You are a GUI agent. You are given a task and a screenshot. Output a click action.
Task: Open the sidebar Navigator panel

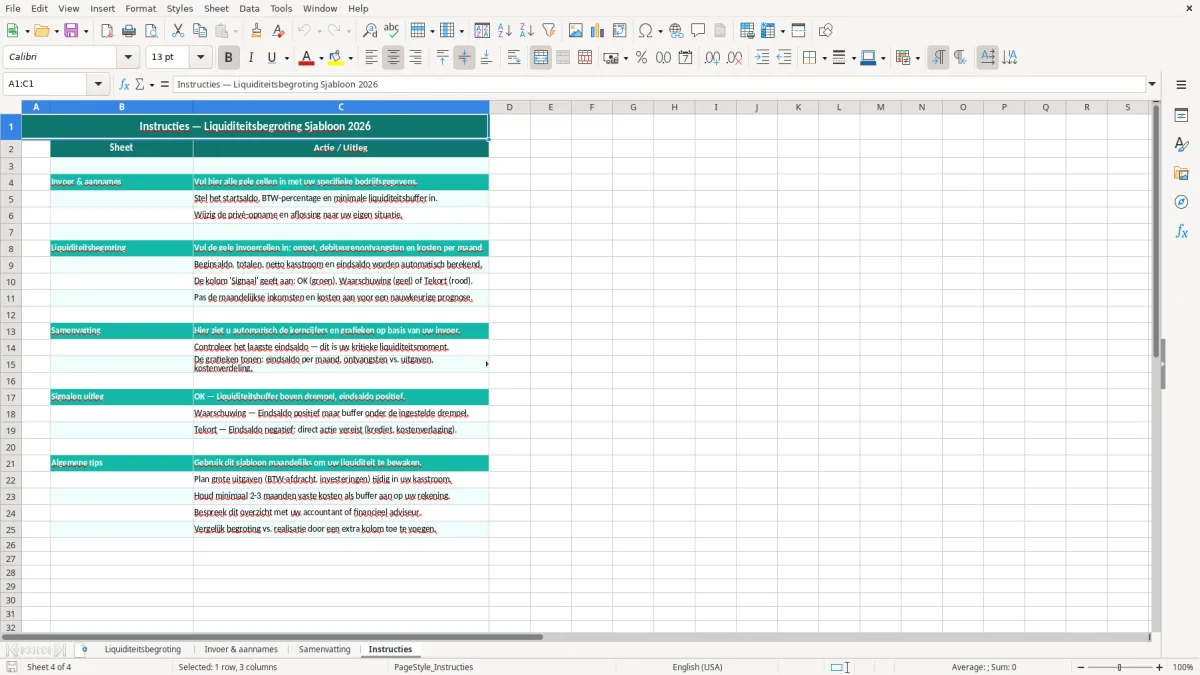click(x=1181, y=202)
